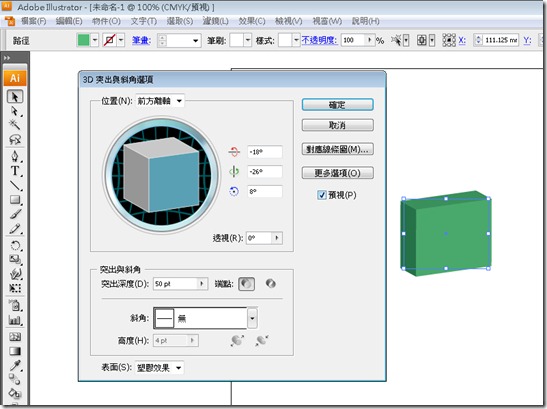This screenshot has width=547, height=409.
Task: Click the green fill color swatch
Action: point(83,40)
